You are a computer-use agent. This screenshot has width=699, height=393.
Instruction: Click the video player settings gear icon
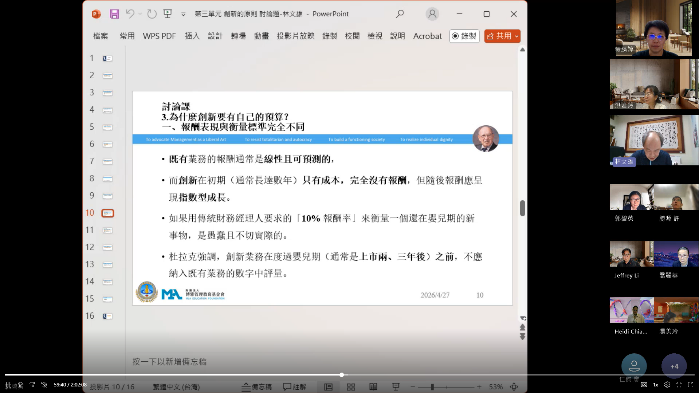pyautogui.click(x=667, y=385)
